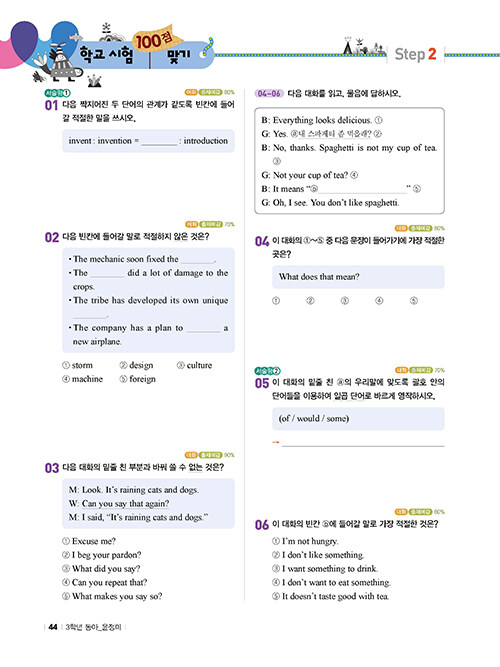Pick answer ⑤ It doesn't taste good with tea

[330, 596]
